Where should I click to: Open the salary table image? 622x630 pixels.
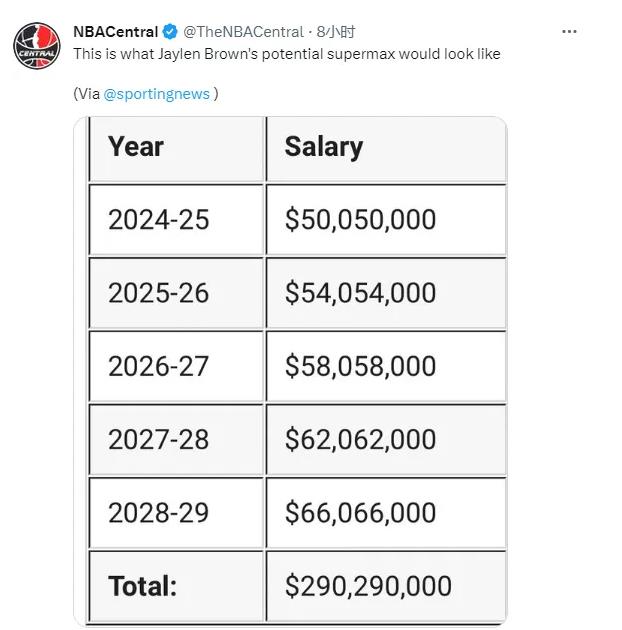[290, 370]
